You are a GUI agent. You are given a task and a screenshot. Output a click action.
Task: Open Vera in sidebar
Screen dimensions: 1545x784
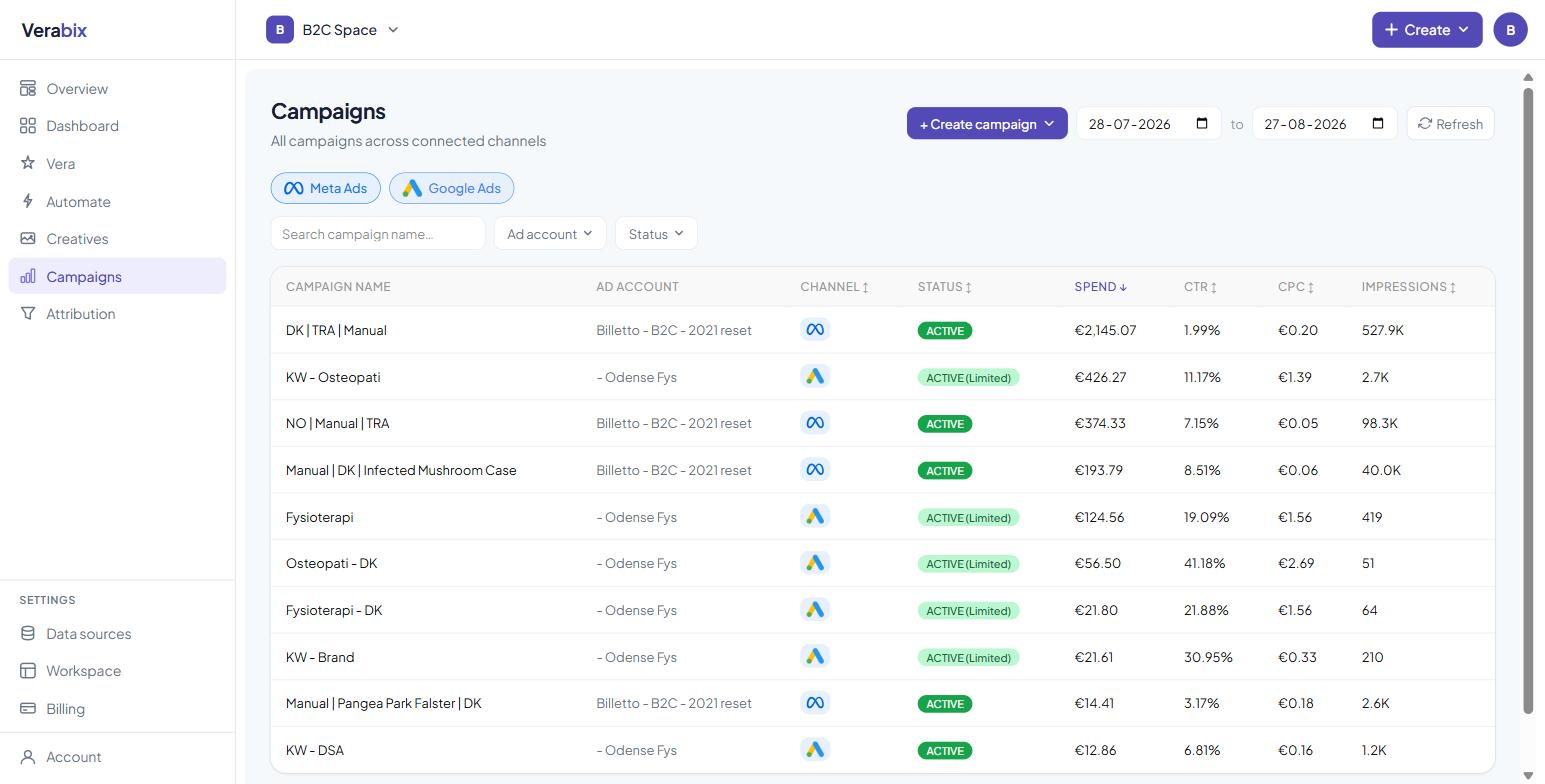point(117,163)
